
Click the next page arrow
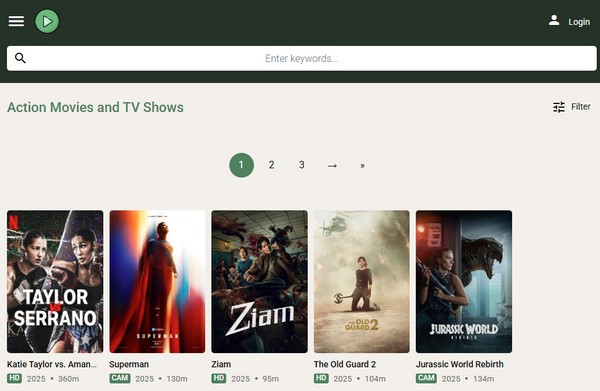pyautogui.click(x=332, y=166)
